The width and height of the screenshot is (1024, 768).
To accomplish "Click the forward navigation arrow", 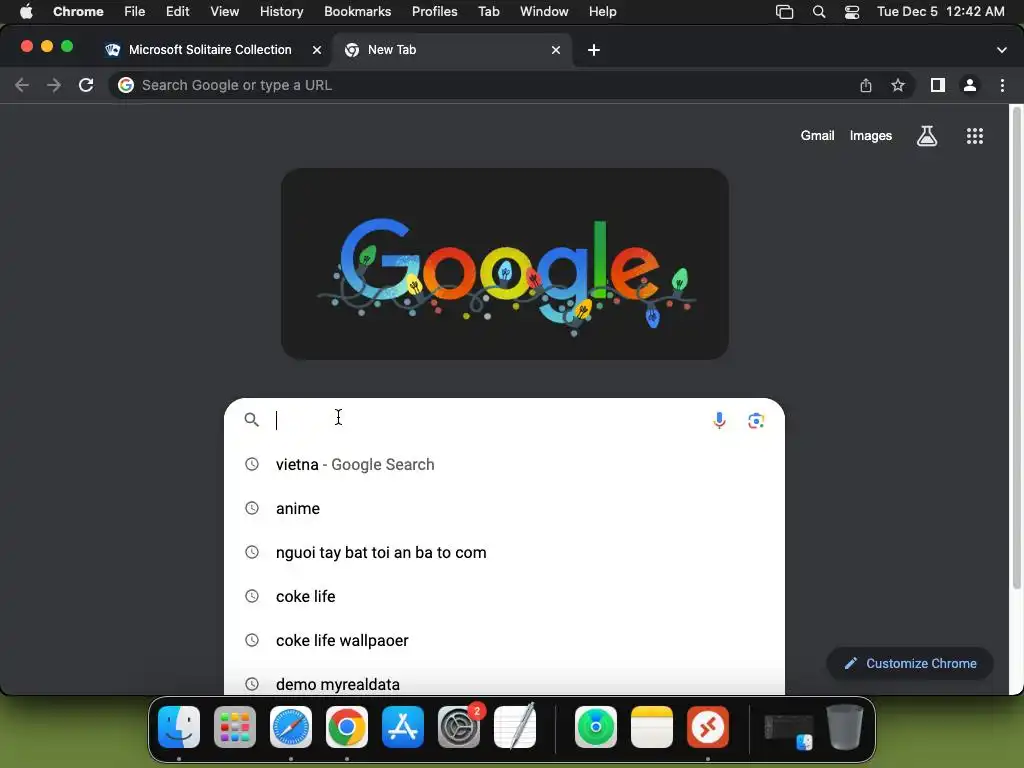I will (x=54, y=85).
